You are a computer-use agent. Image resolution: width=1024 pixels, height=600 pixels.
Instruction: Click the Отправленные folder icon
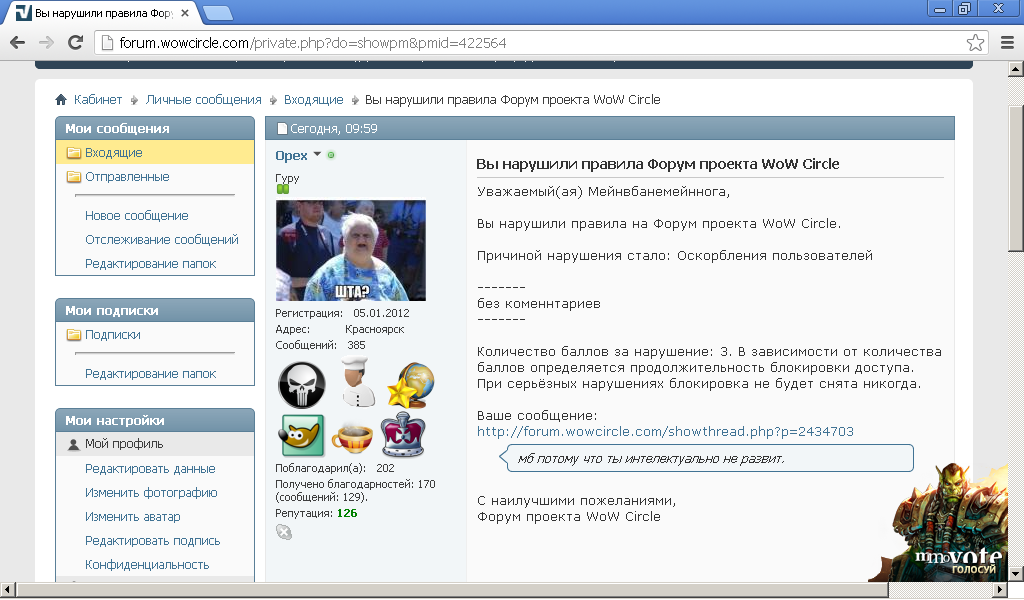(x=73, y=177)
